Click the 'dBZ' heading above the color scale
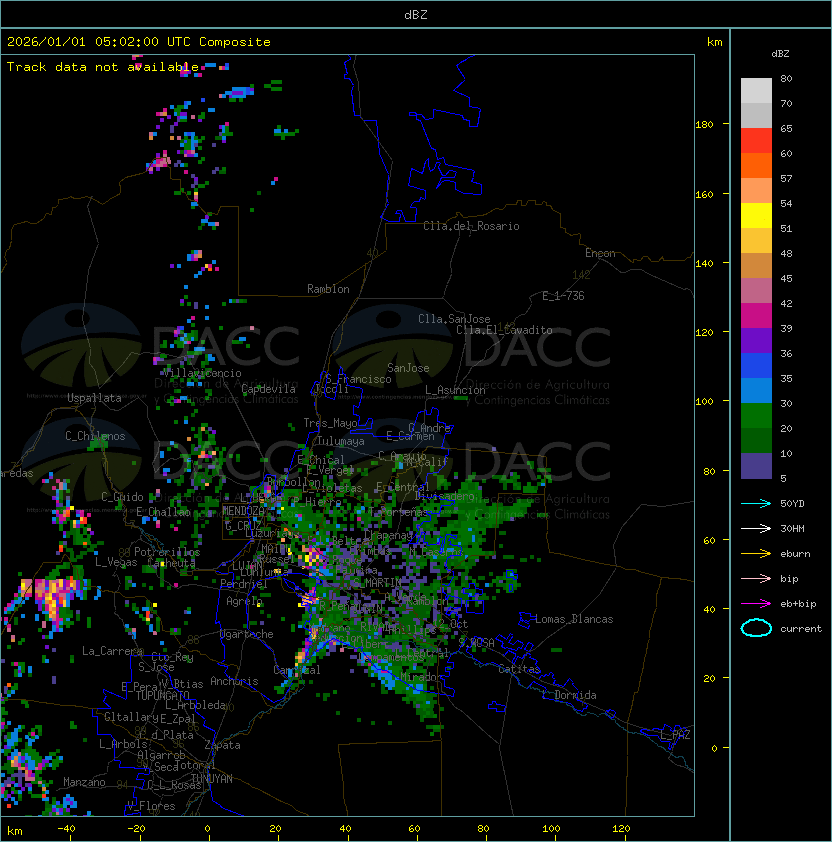 pos(780,54)
